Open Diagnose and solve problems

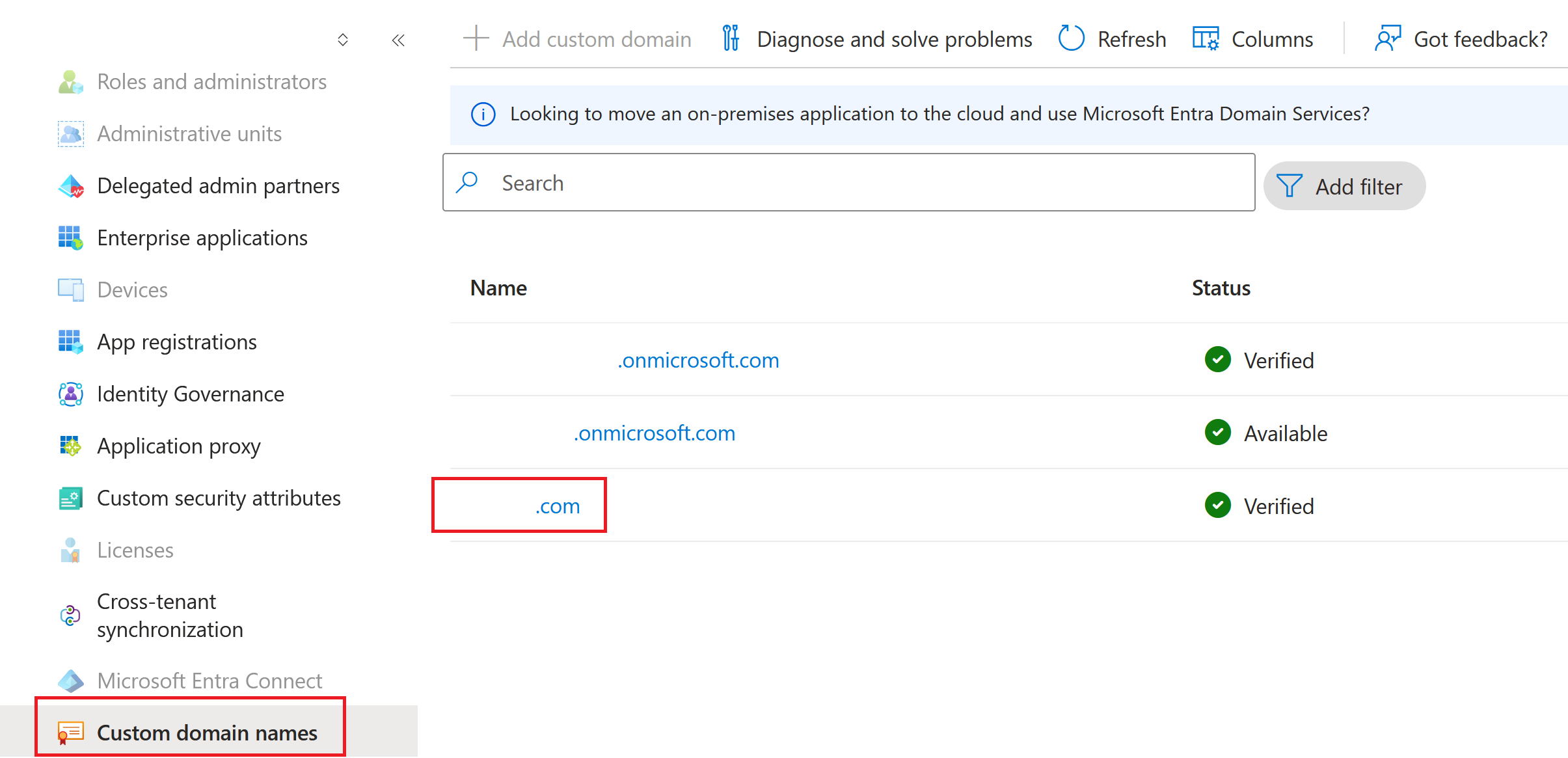[x=877, y=39]
